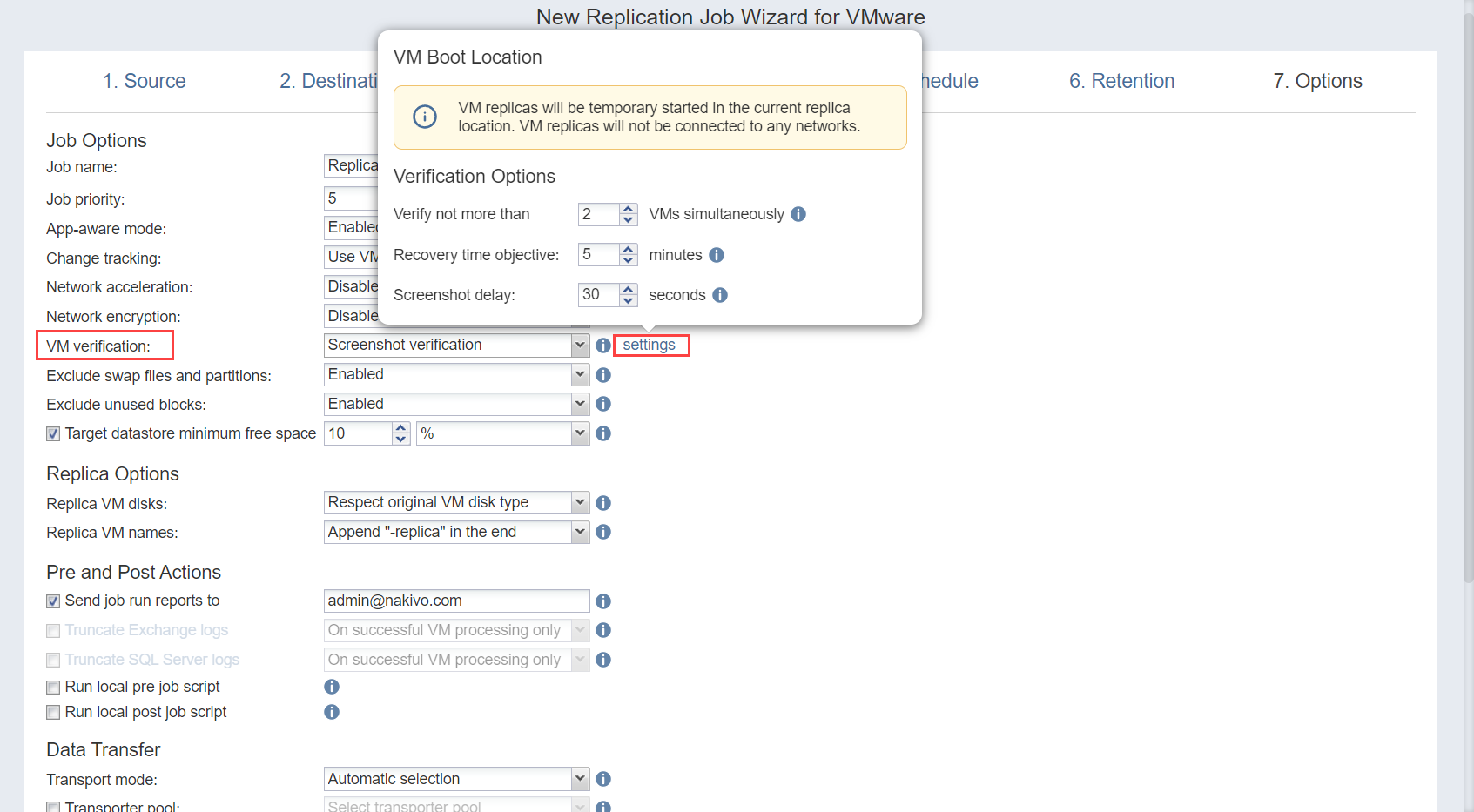Toggle Send job run reports to checkbox
Viewport: 1474px width, 812px height.
(53, 601)
